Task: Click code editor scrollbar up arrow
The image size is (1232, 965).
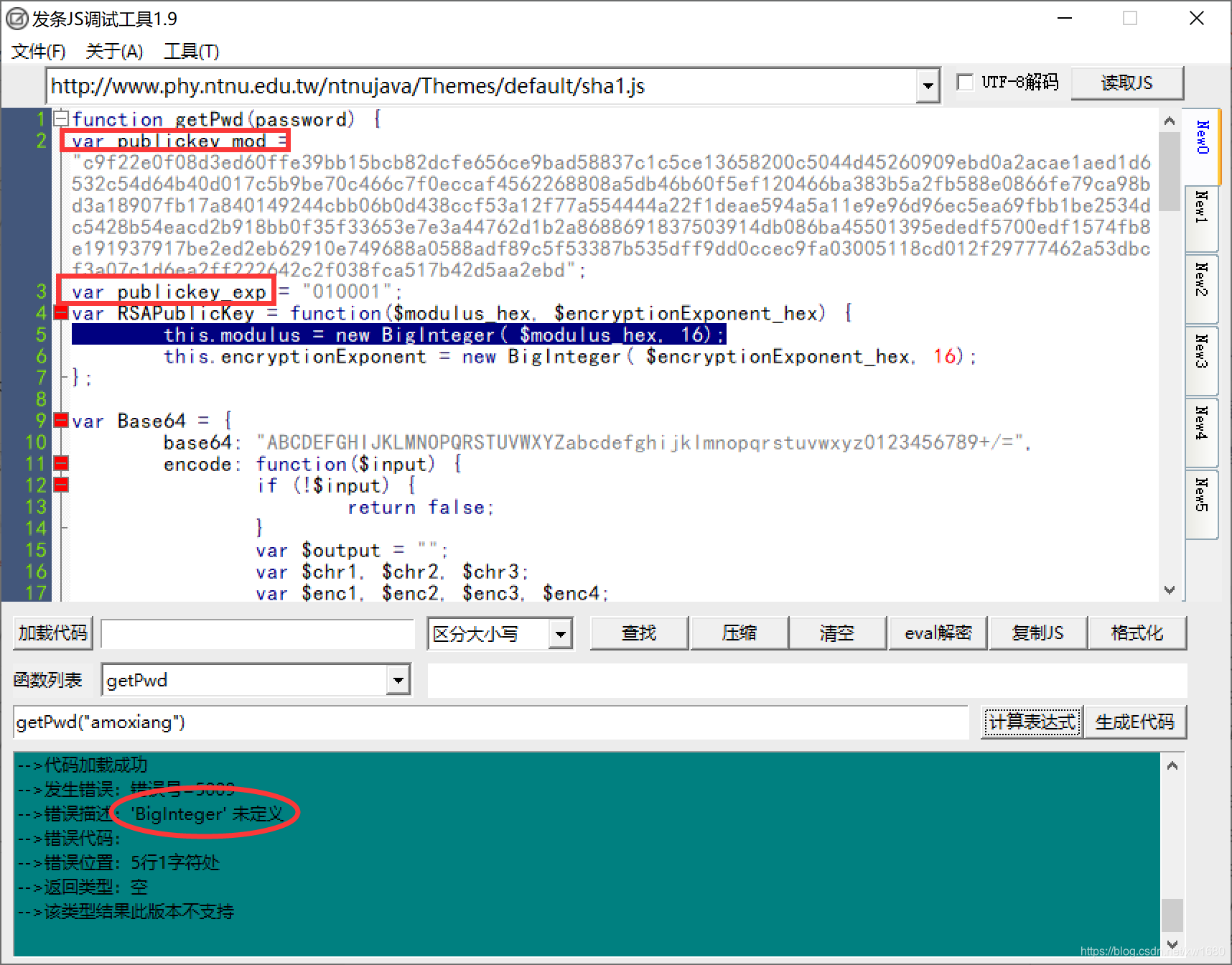Action: pos(1170,121)
